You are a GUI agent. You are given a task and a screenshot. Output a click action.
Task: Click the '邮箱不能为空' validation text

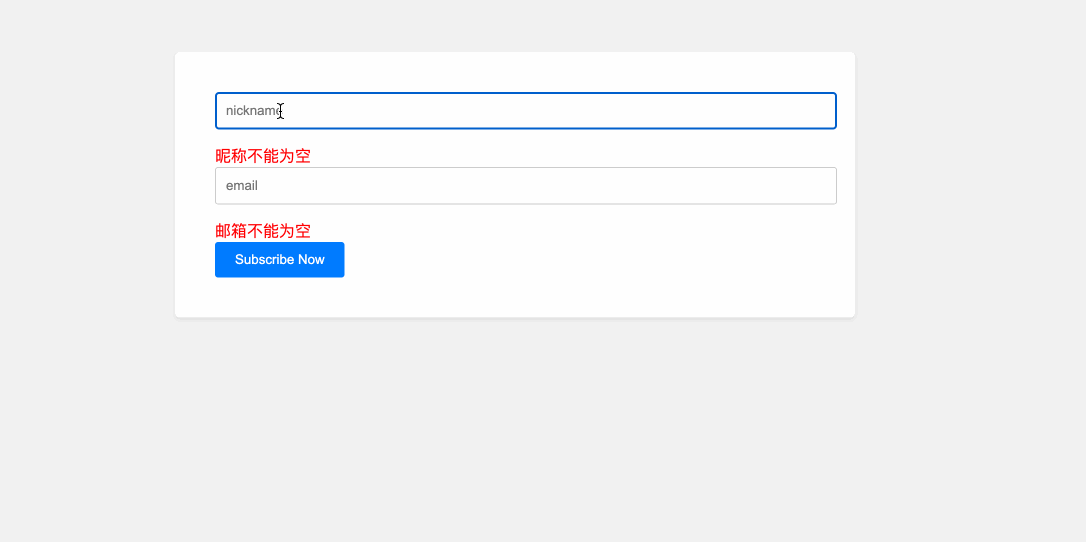coord(263,231)
